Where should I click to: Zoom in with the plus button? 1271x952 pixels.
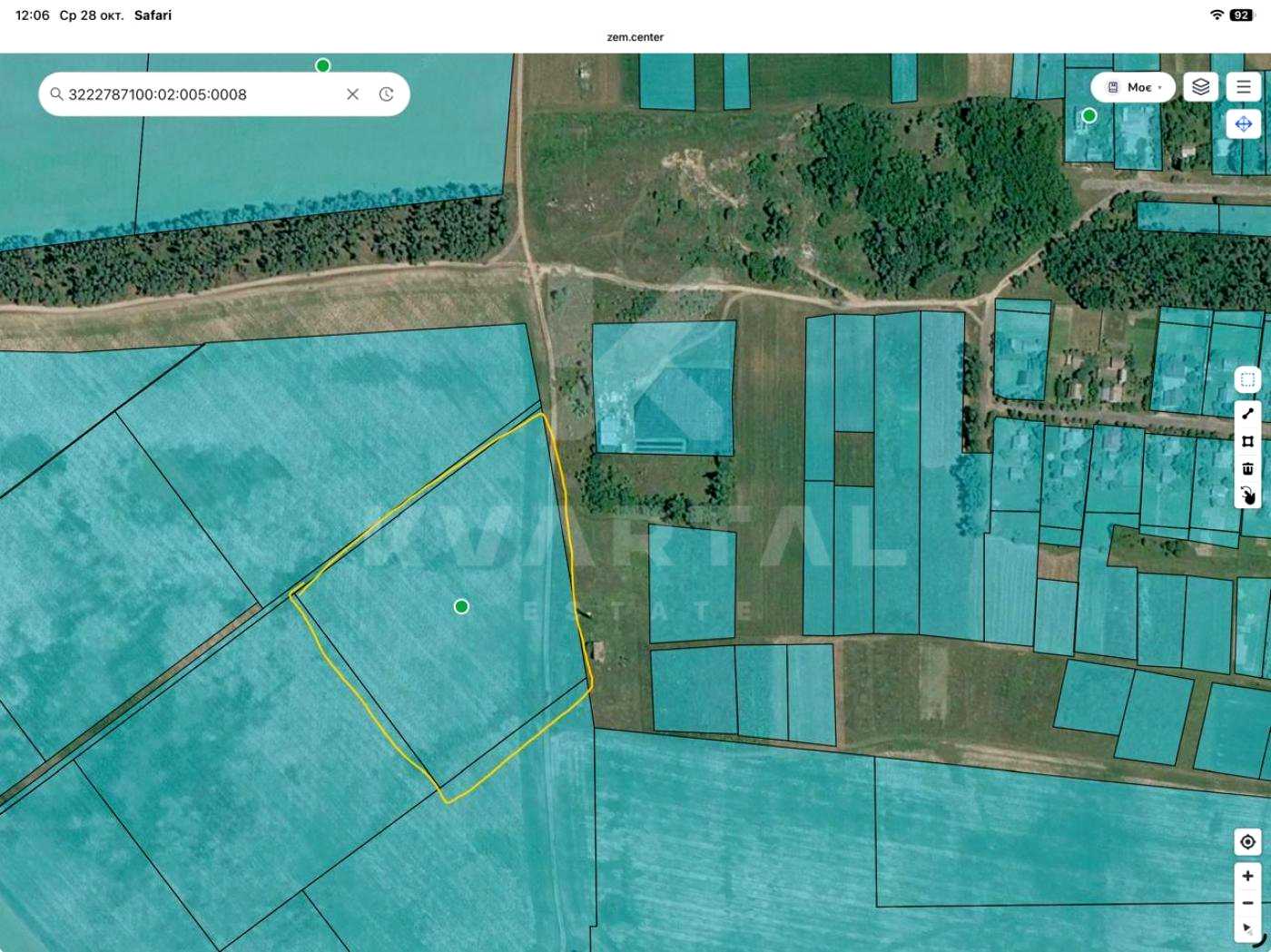pyautogui.click(x=1247, y=876)
